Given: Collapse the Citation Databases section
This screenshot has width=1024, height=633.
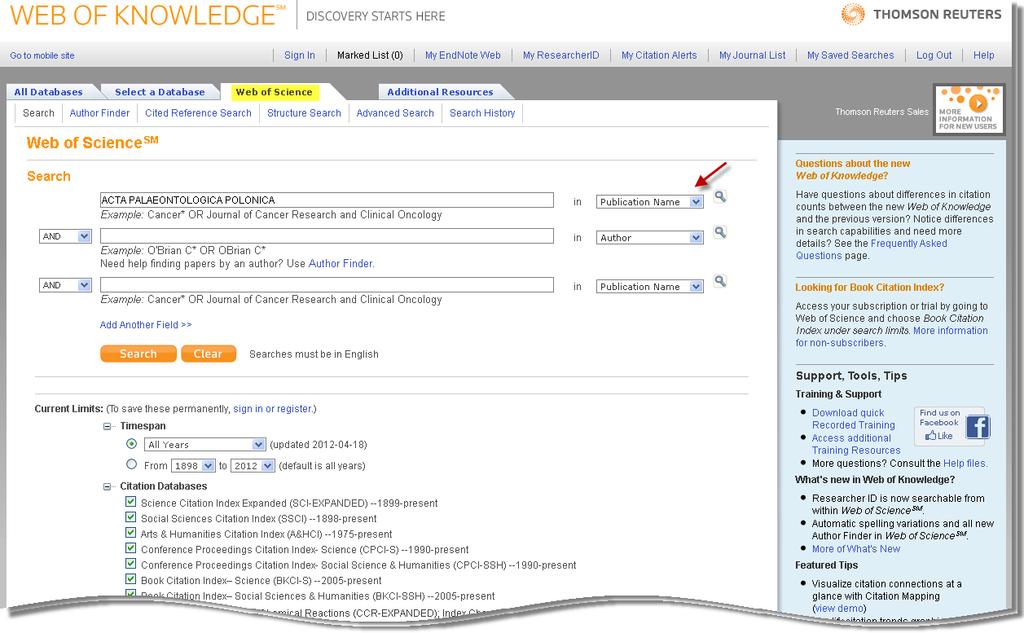Looking at the screenshot, I should pos(106,486).
